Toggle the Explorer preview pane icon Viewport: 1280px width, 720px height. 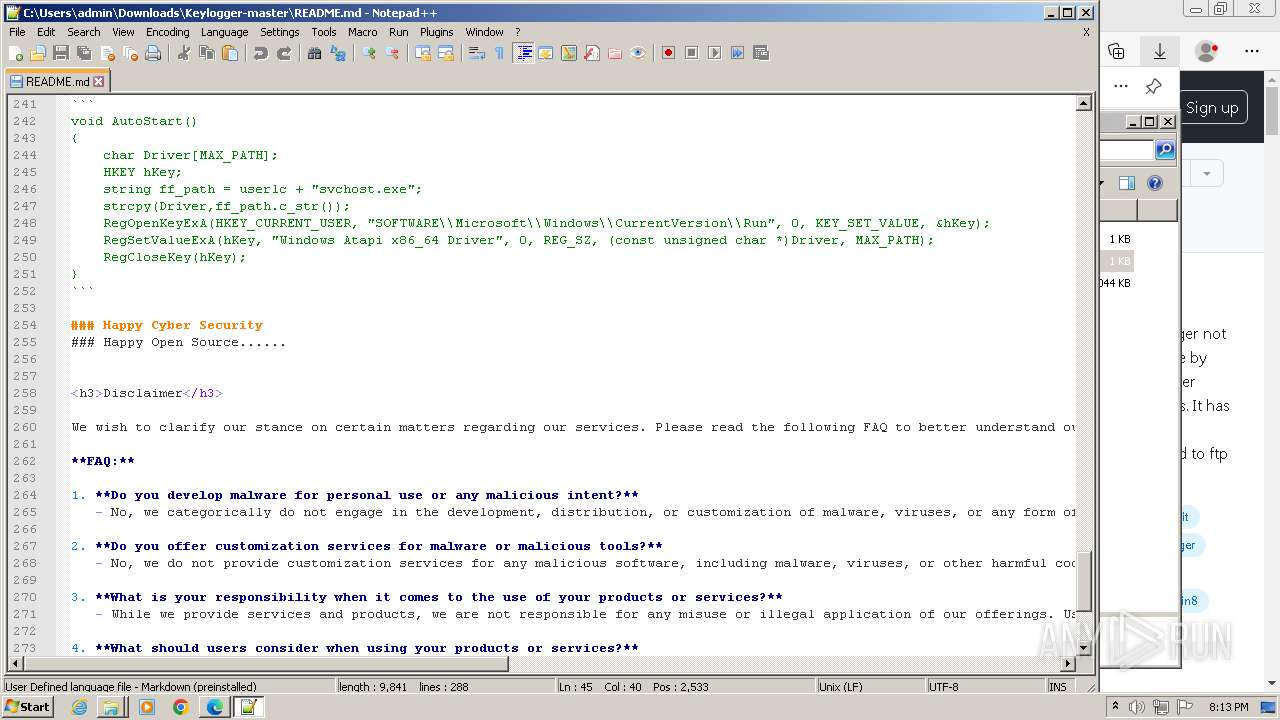[x=1127, y=183]
